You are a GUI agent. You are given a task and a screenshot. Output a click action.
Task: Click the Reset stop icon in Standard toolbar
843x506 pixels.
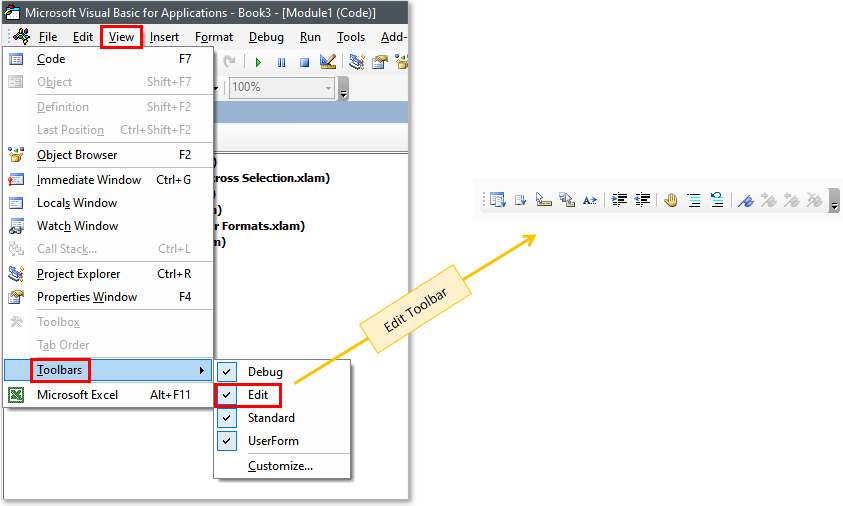pyautogui.click(x=304, y=62)
